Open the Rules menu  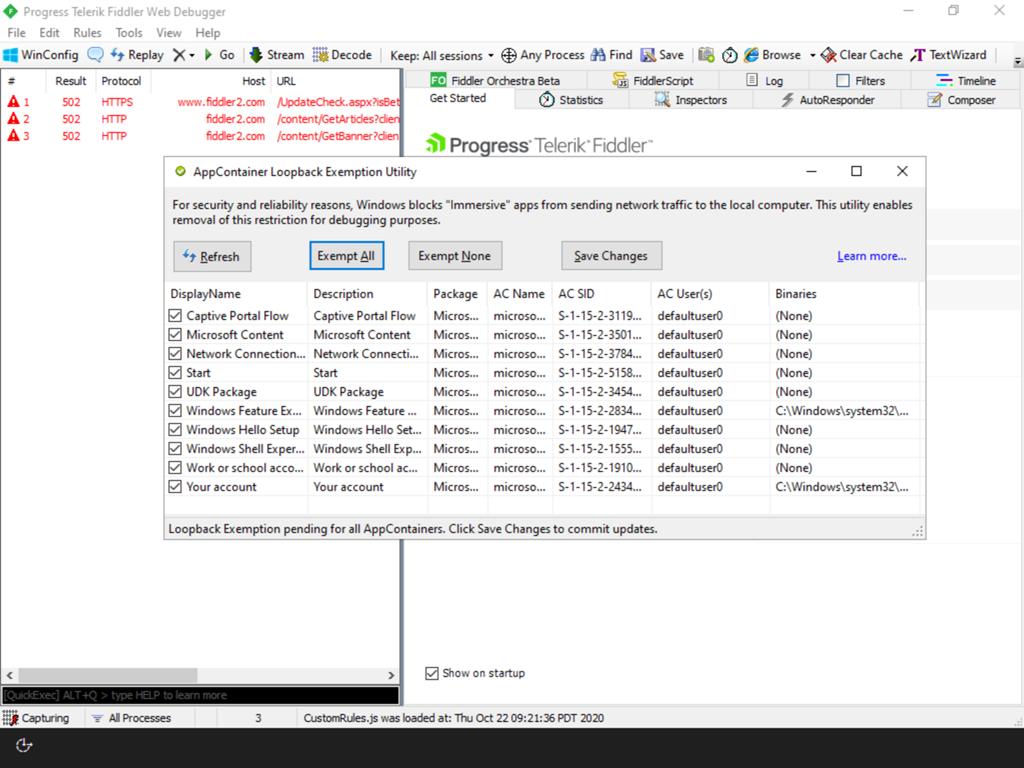87,33
